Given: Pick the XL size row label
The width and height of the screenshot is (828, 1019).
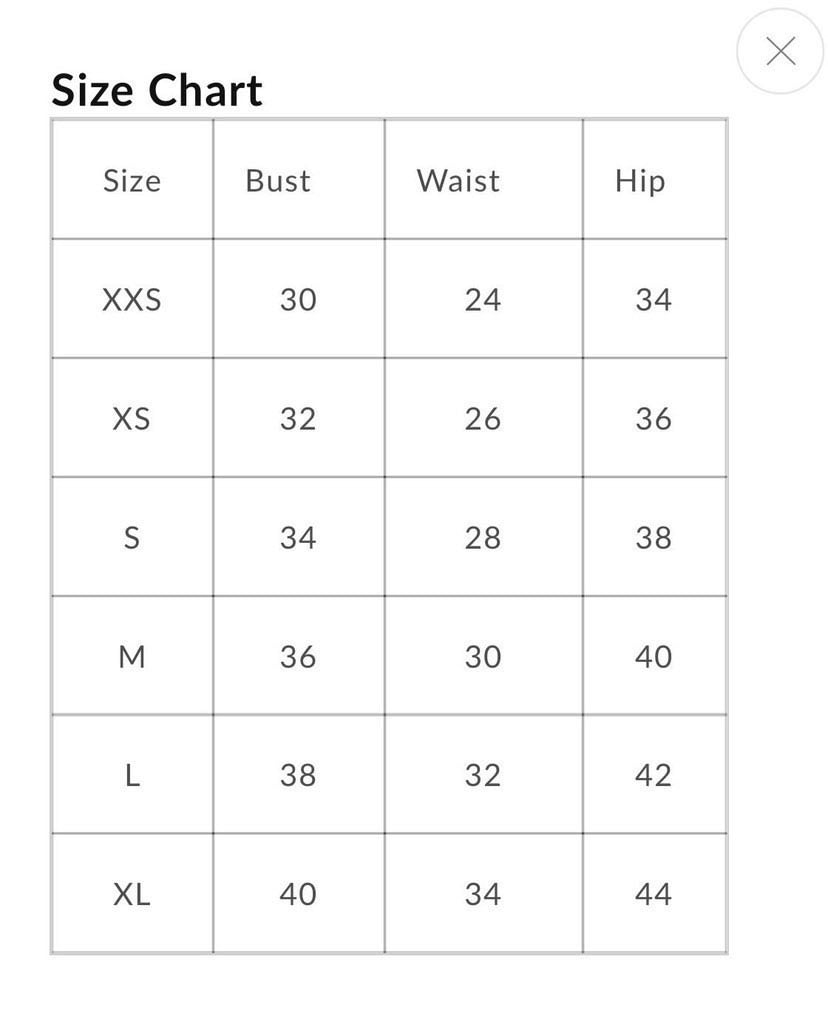Looking at the screenshot, I should tap(132, 894).
